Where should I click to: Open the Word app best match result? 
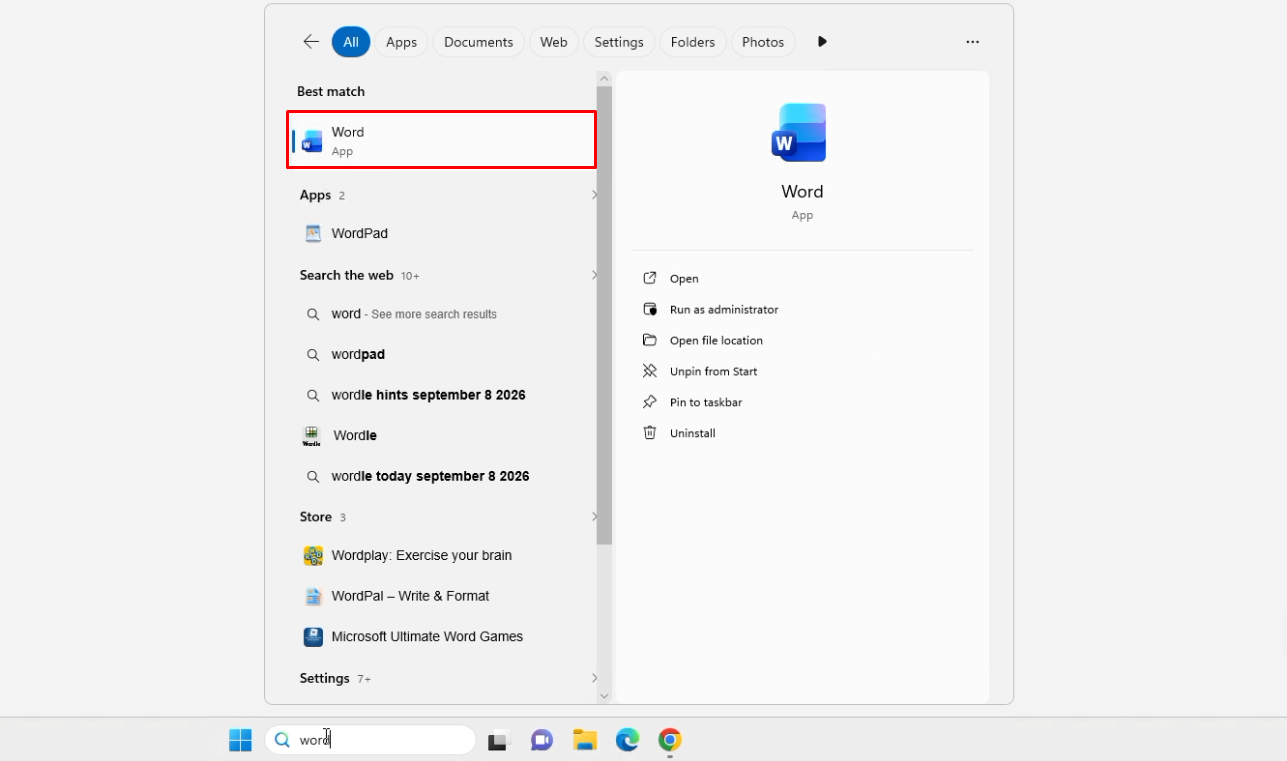pyautogui.click(x=441, y=140)
